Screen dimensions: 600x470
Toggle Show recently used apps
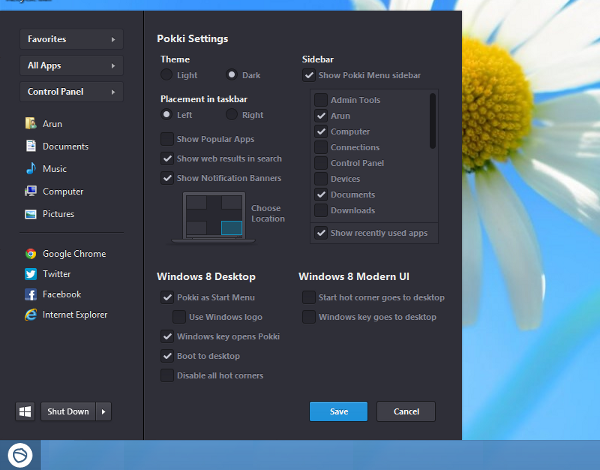[321, 233]
